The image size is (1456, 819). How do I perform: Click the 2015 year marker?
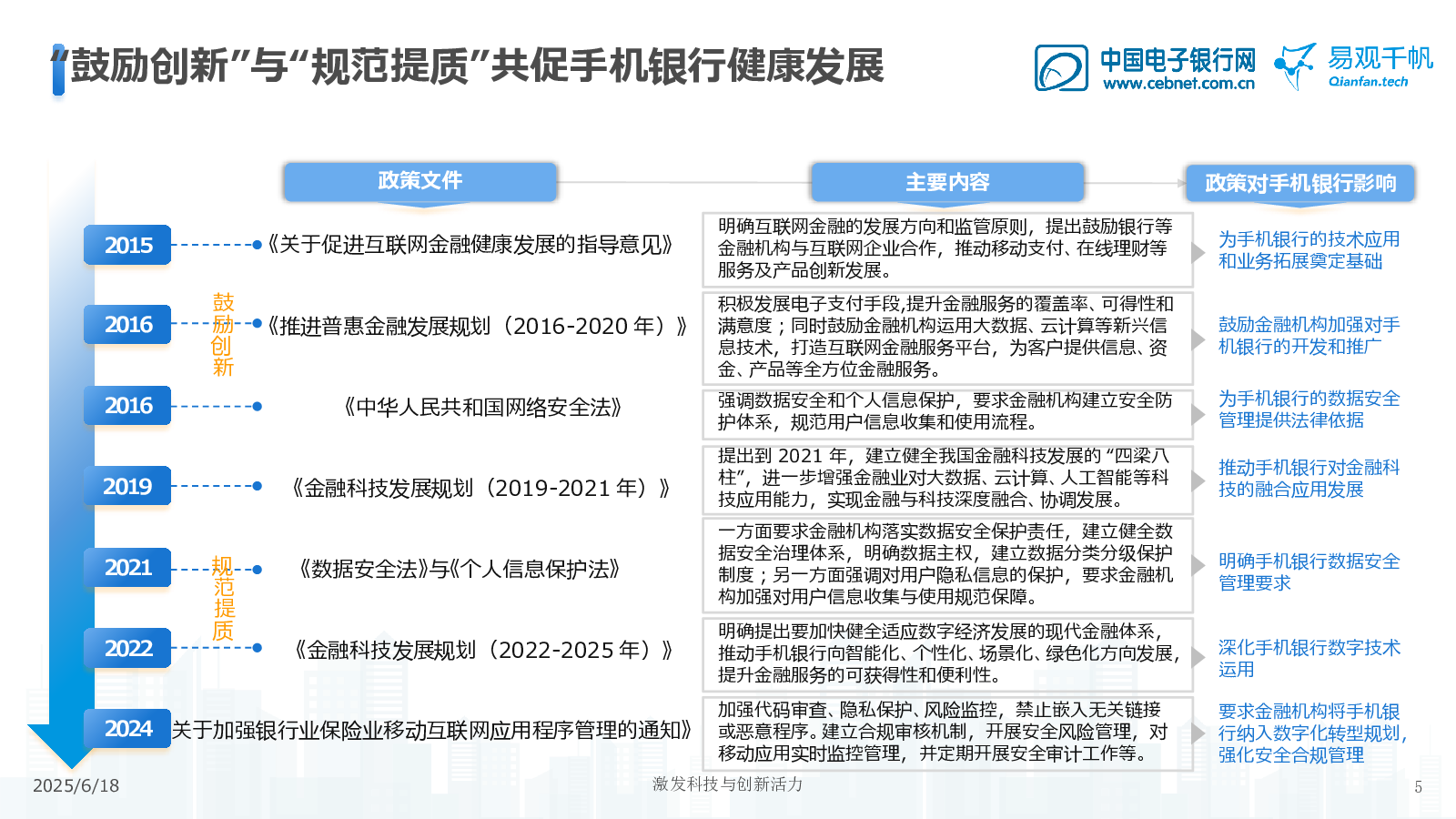point(127,245)
